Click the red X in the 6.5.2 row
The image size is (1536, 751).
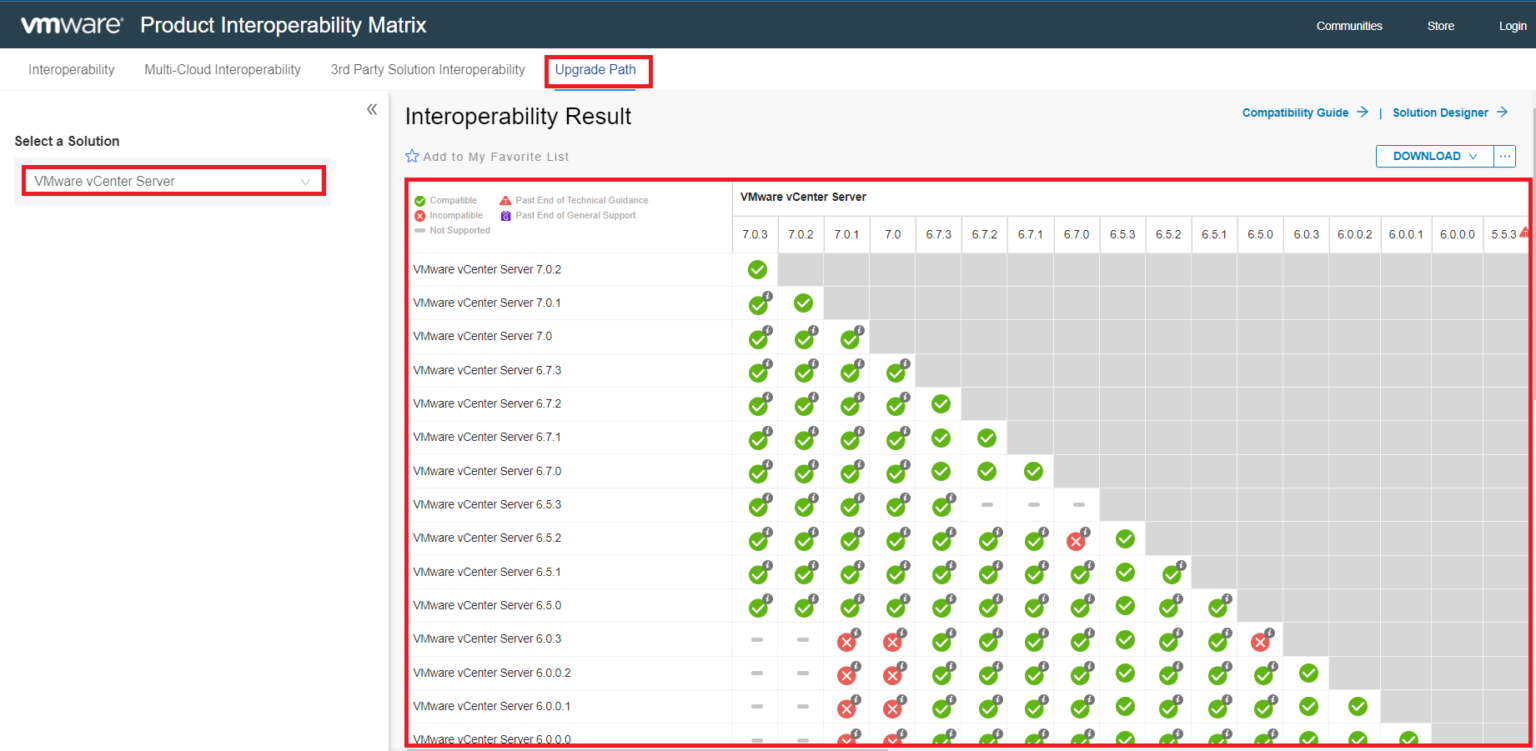click(x=1077, y=539)
